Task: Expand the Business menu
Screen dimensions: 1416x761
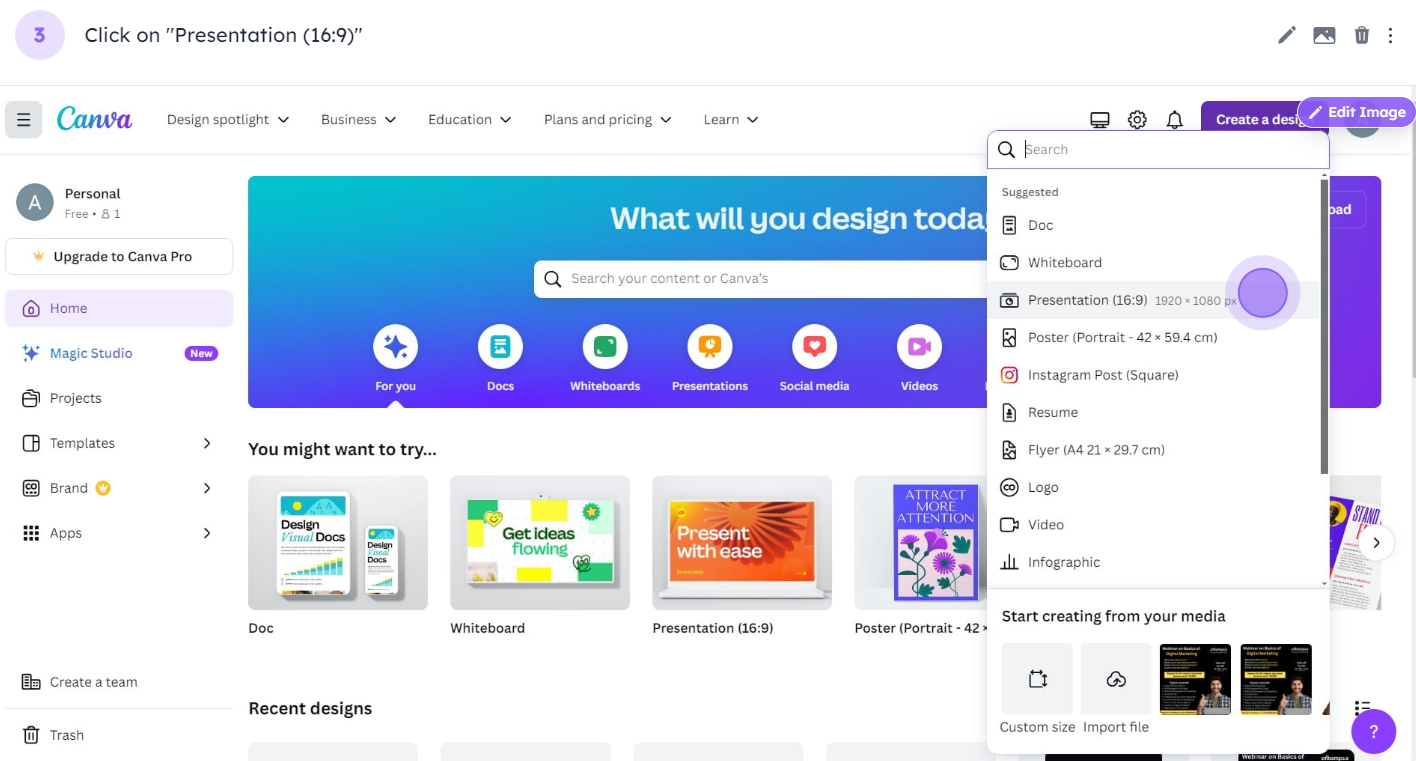Action: pos(359,120)
